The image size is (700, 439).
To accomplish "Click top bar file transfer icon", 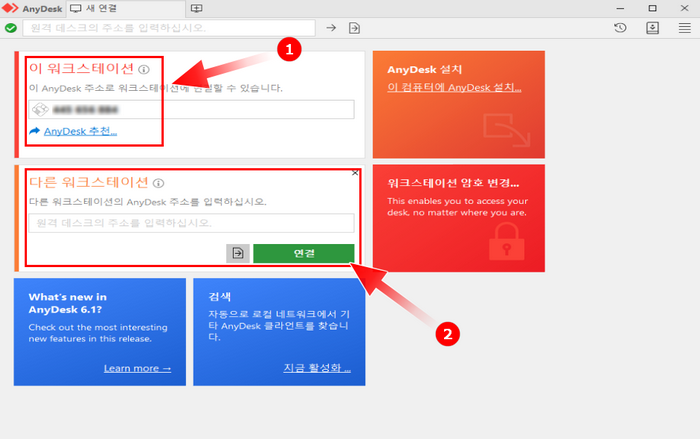I will (354, 28).
